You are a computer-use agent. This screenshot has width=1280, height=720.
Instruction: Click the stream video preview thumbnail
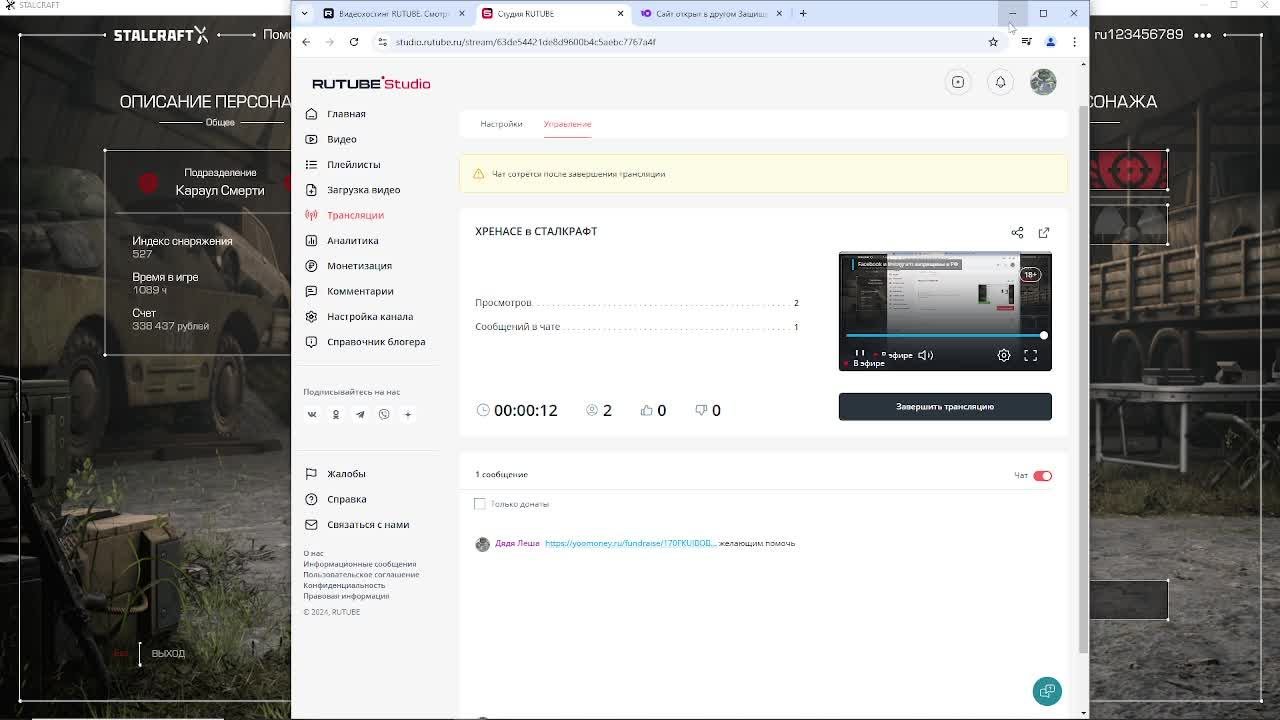[945, 311]
